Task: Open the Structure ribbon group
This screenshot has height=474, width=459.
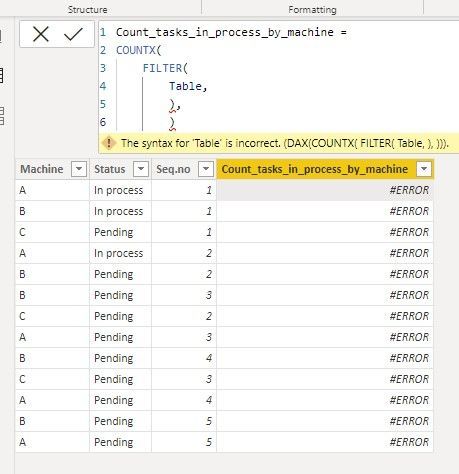Action: (x=87, y=10)
